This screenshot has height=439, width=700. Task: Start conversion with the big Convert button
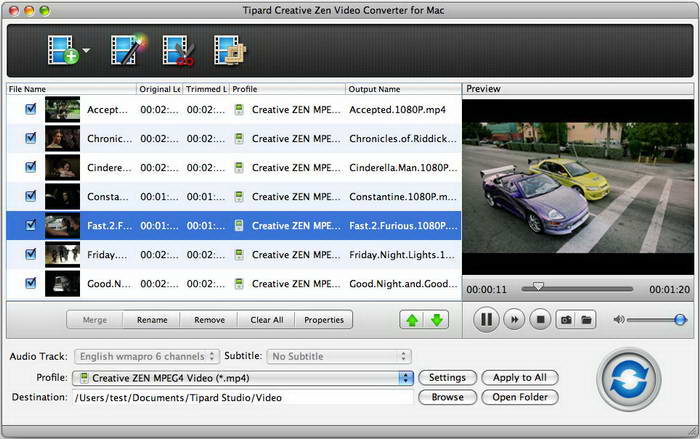[628, 379]
